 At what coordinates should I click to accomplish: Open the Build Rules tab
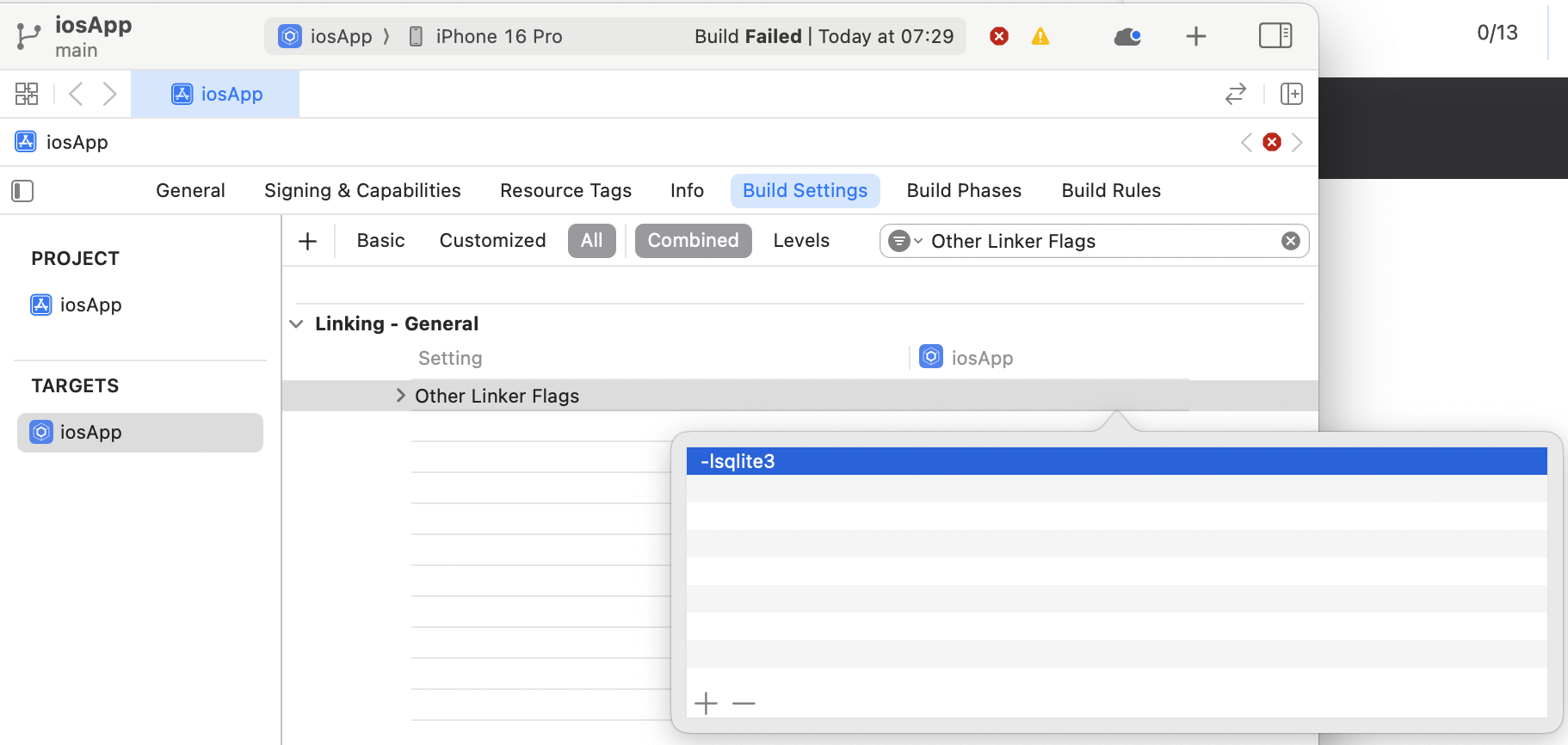click(1111, 191)
